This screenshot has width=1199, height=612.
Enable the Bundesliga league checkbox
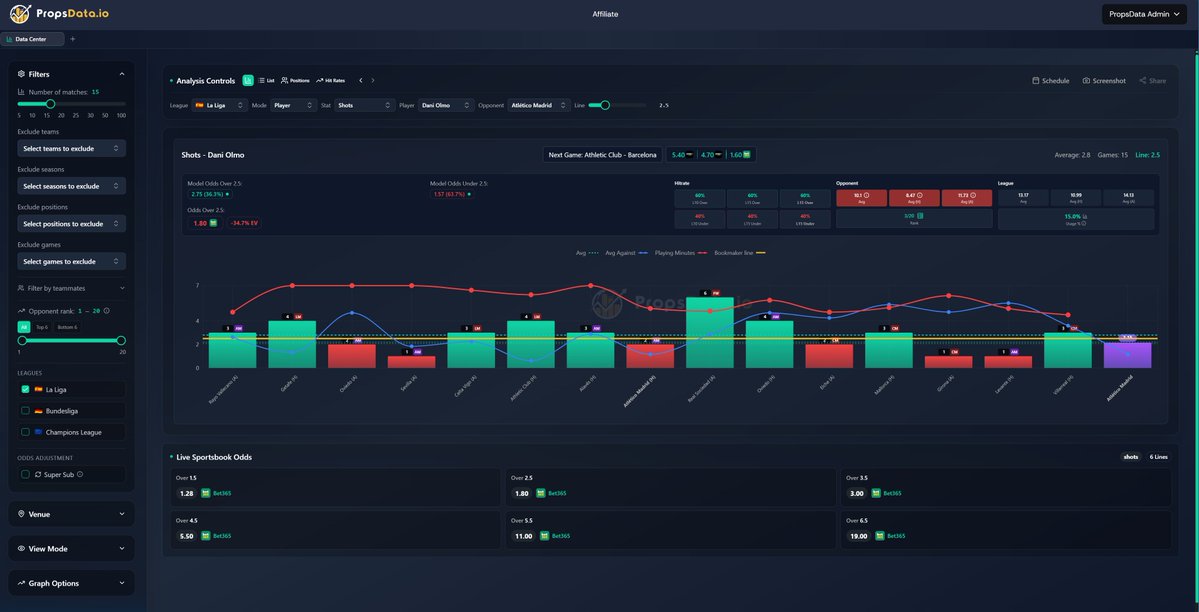(x=26, y=410)
